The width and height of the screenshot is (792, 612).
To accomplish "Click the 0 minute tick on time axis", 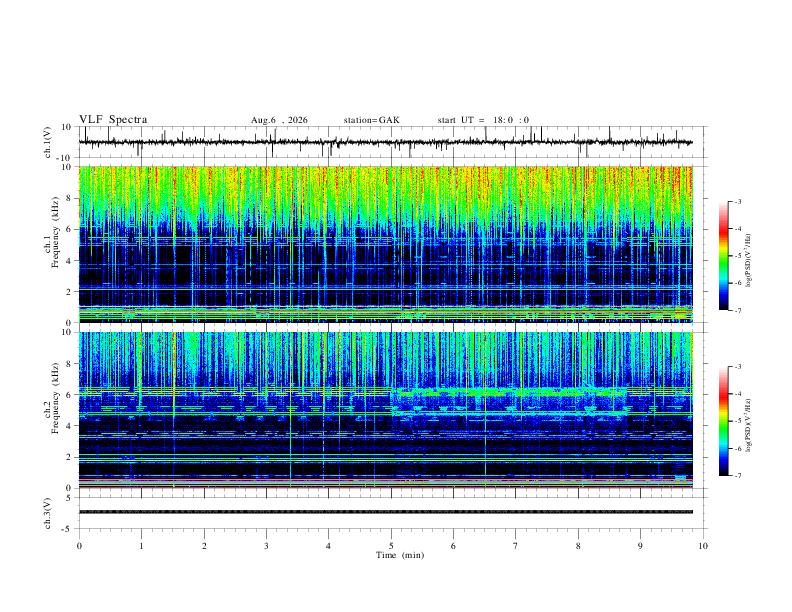I will pos(79,546).
